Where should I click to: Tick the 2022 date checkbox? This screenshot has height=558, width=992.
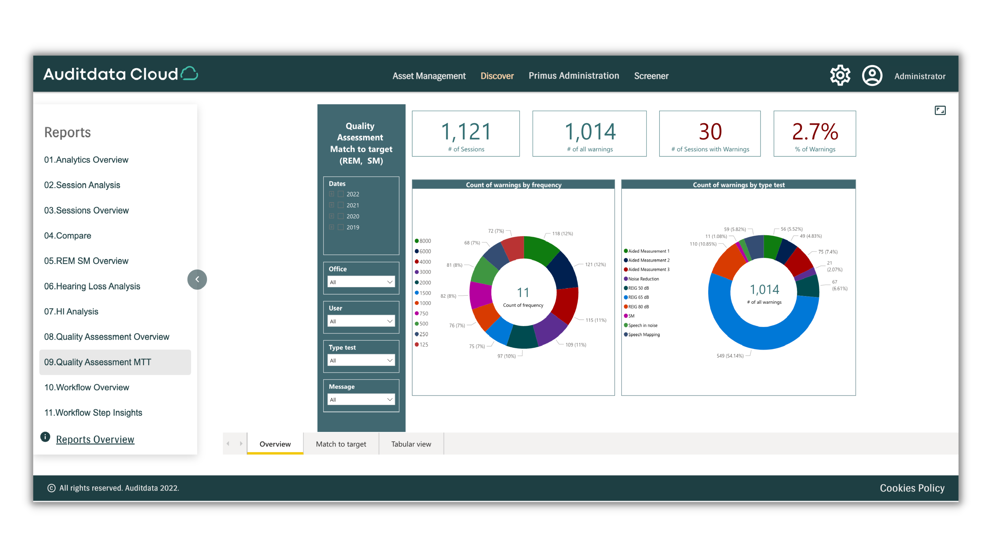coord(340,194)
